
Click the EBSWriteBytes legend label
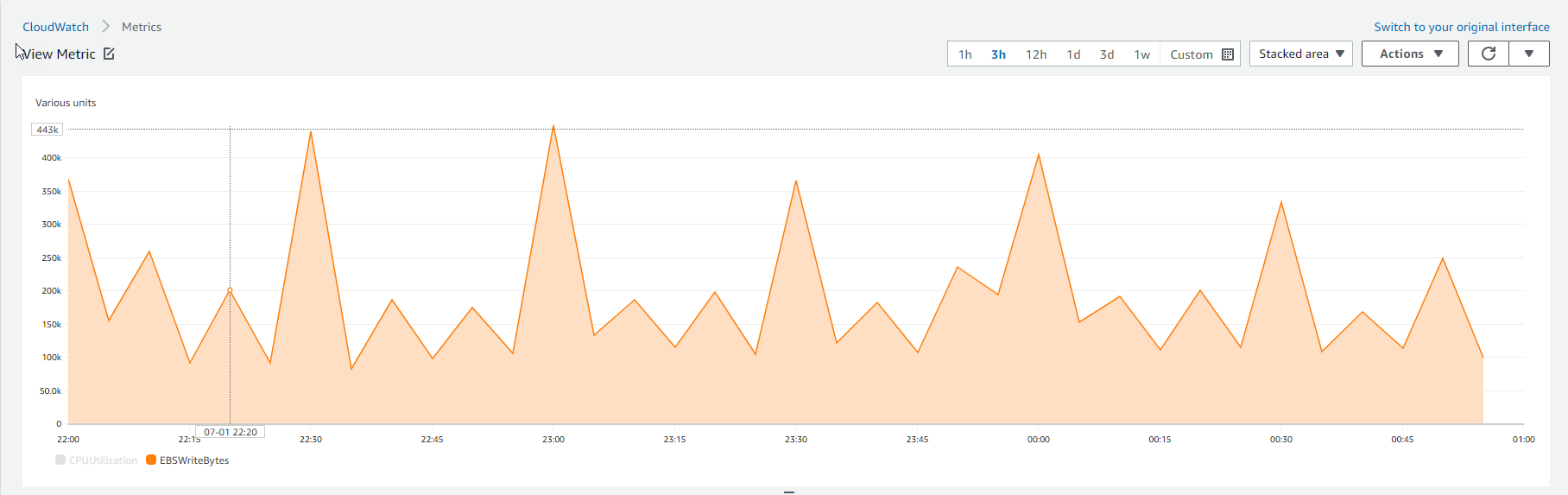click(x=194, y=460)
